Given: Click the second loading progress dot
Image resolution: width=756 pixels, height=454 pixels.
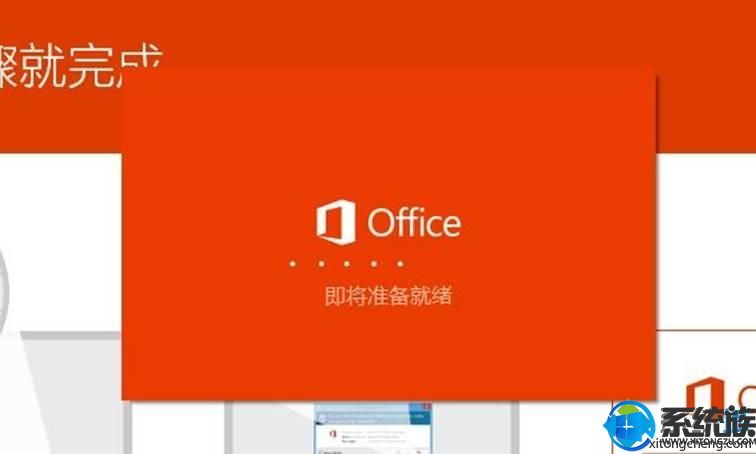Looking at the screenshot, I should point(322,264).
